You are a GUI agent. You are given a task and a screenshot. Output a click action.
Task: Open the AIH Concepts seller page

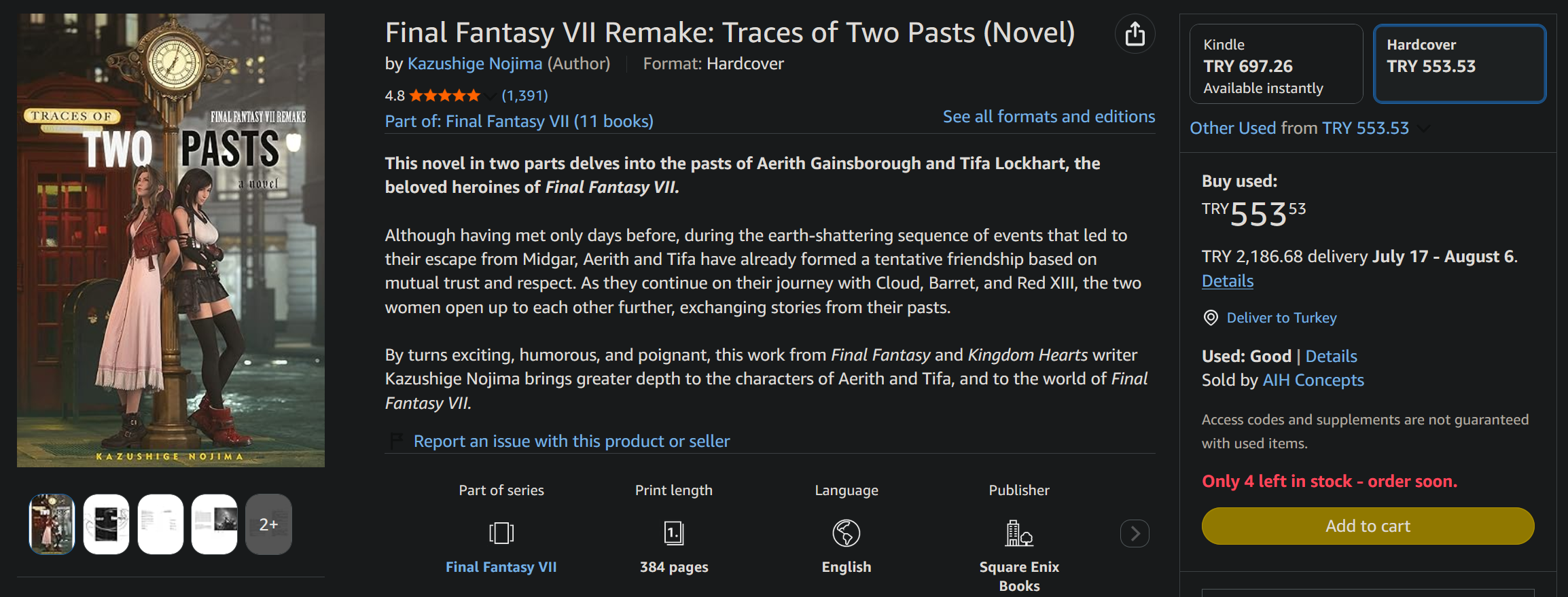pyautogui.click(x=1313, y=380)
